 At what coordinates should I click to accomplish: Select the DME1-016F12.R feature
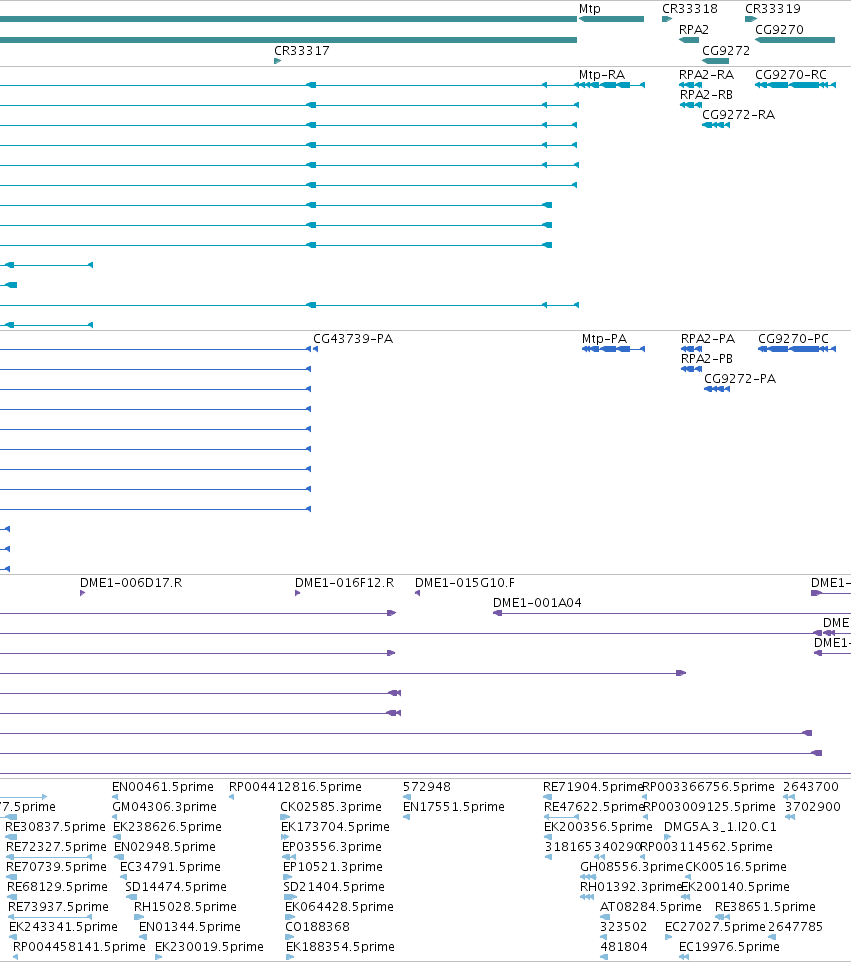pos(298,593)
